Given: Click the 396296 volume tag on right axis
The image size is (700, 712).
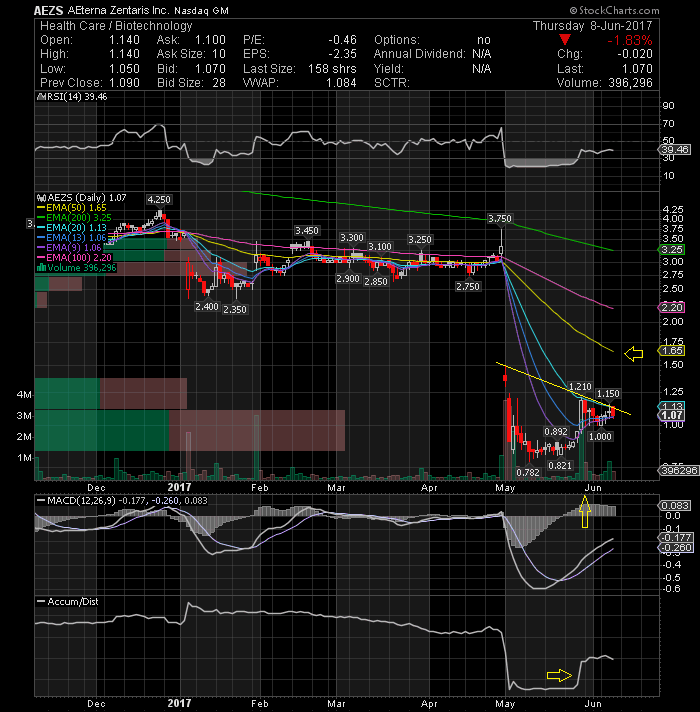Looking at the screenshot, I should point(678,470).
